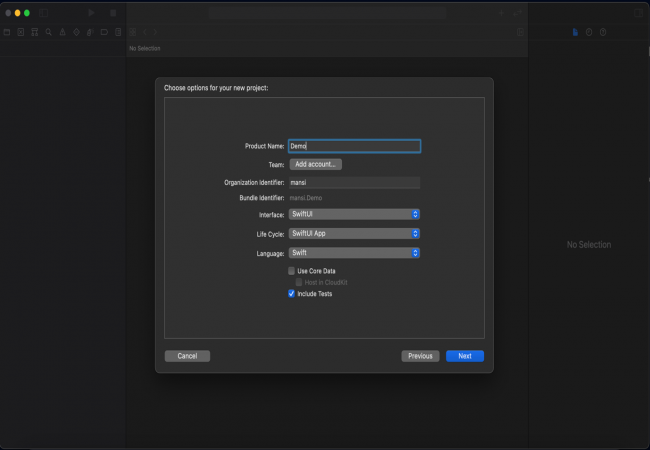Viewport: 650px width, 450px height.
Task: Go forward with editor right chevron
Action: [x=155, y=32]
